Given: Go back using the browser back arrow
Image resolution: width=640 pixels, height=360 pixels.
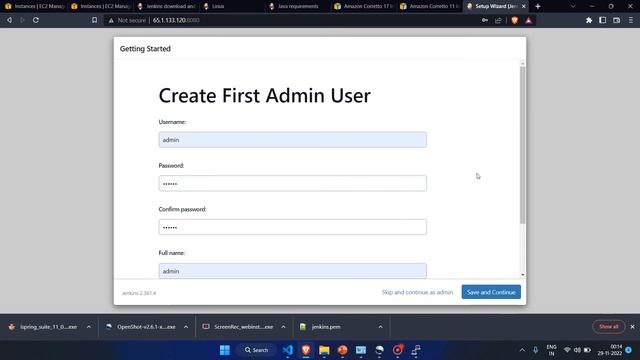Looking at the screenshot, I should [9, 20].
